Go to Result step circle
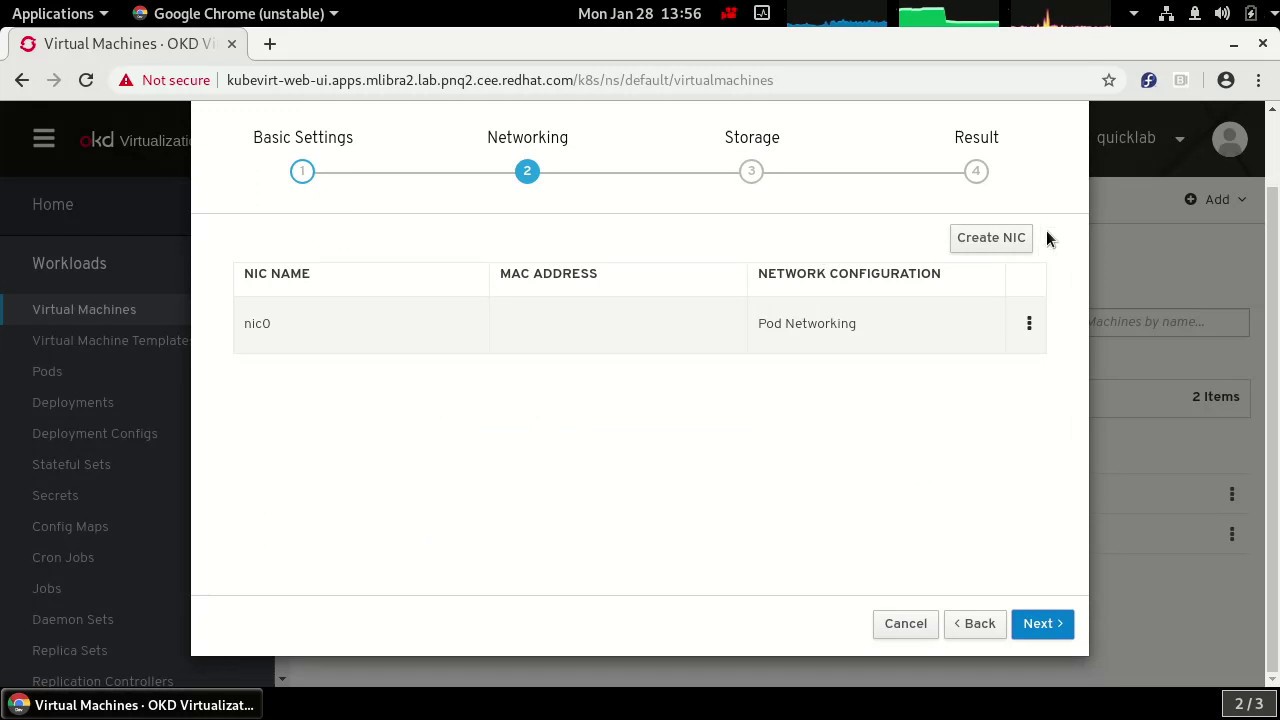Viewport: 1280px width, 720px height. (976, 171)
